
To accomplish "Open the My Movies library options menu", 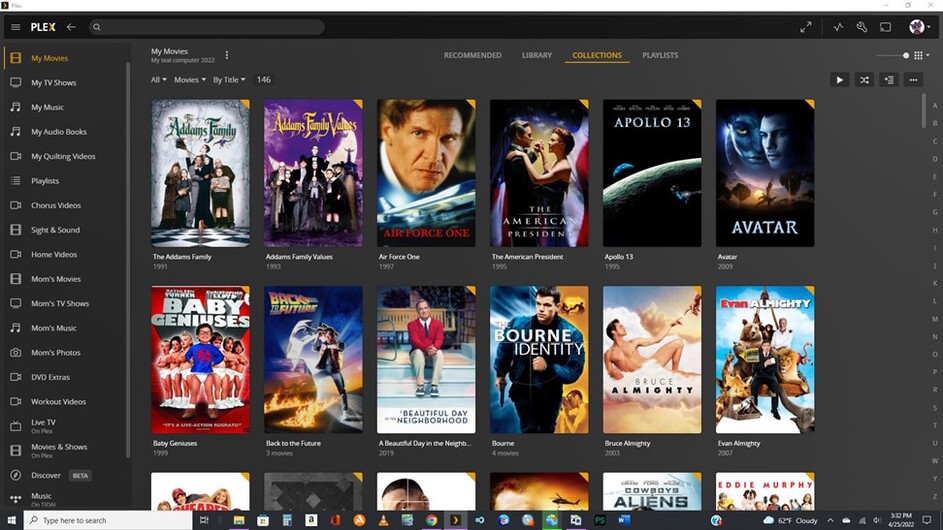I will pos(227,55).
